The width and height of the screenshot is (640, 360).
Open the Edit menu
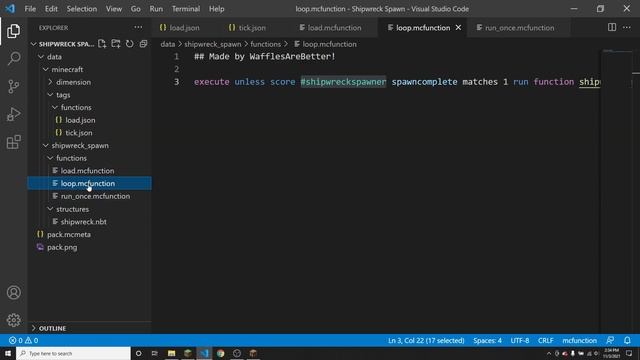(x=51, y=9)
